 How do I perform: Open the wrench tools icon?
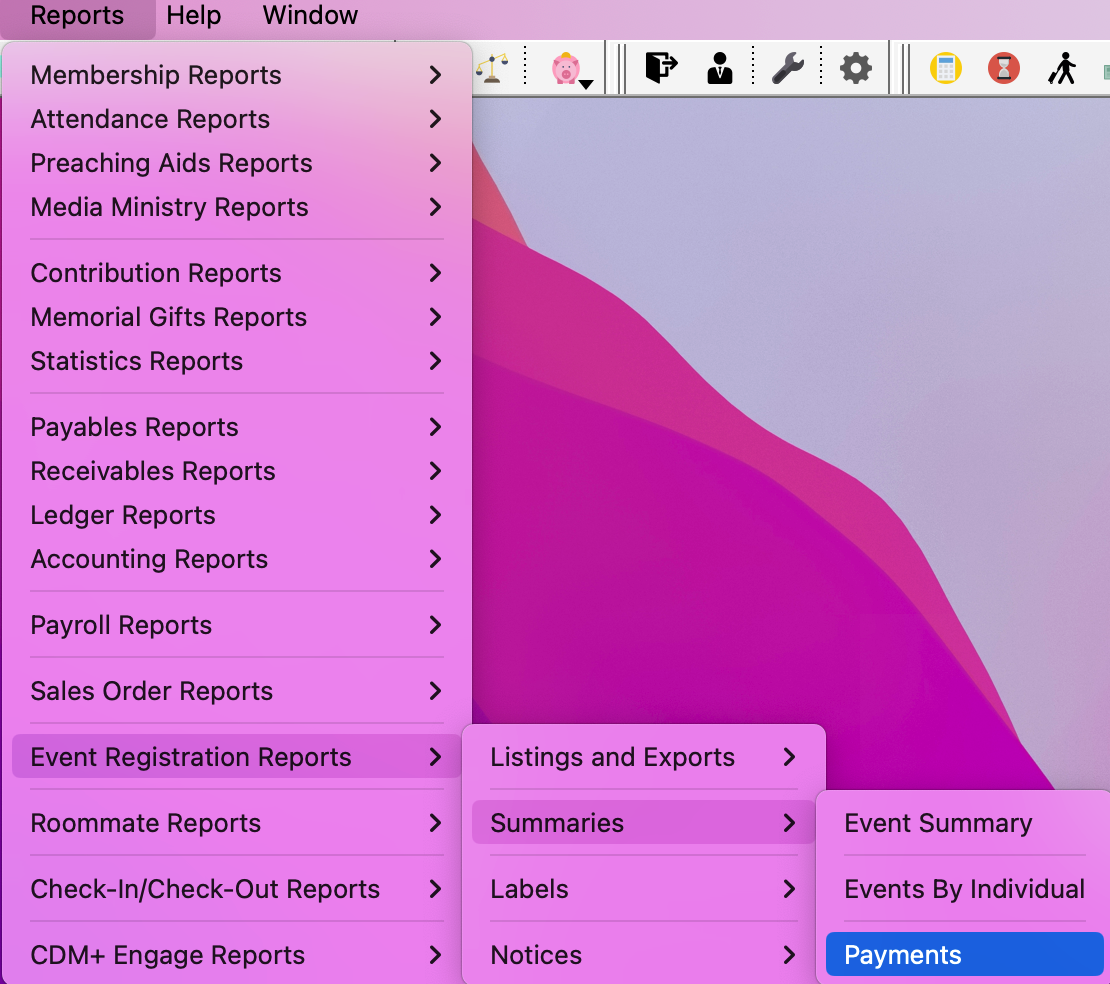click(788, 68)
